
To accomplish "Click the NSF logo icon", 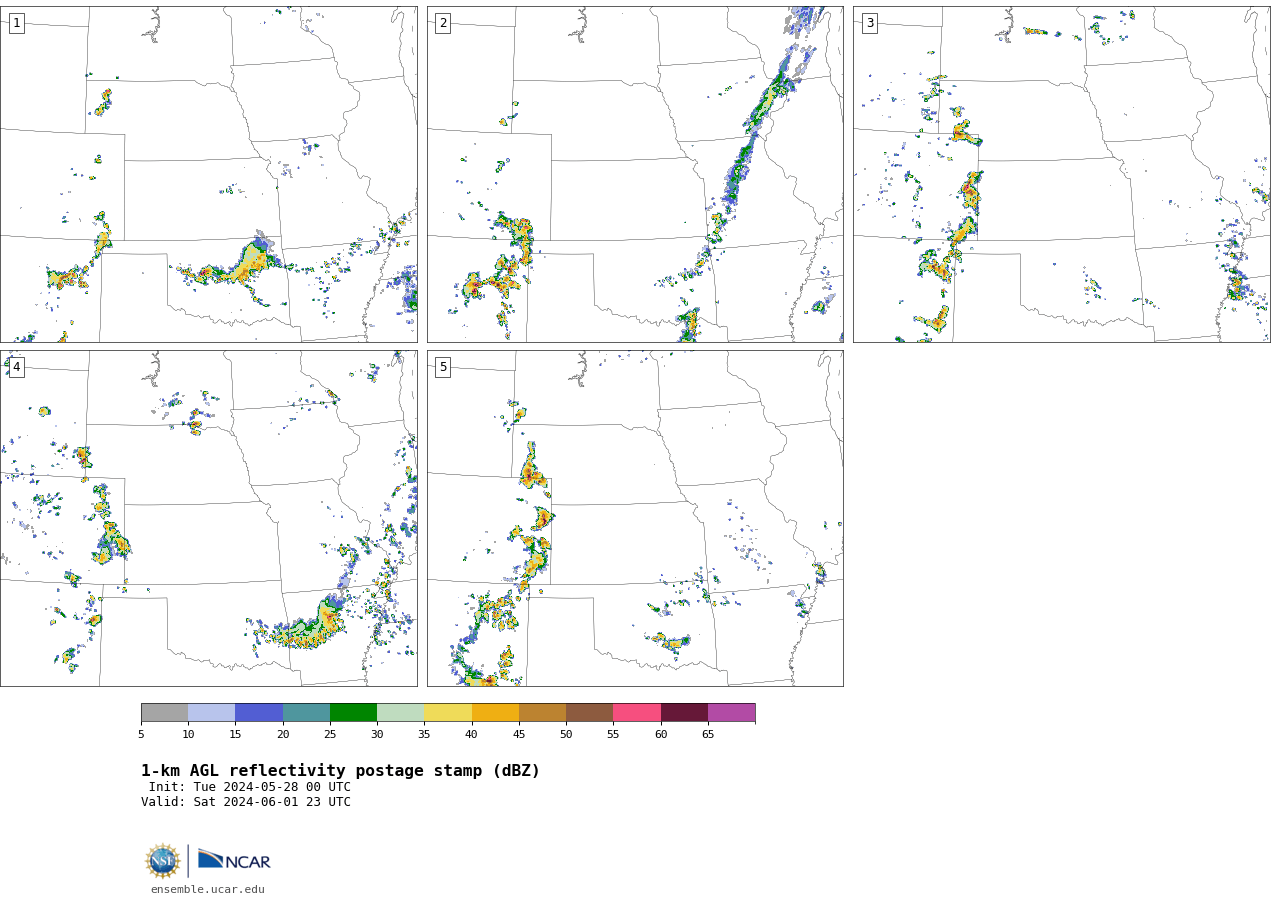I will click(x=163, y=861).
